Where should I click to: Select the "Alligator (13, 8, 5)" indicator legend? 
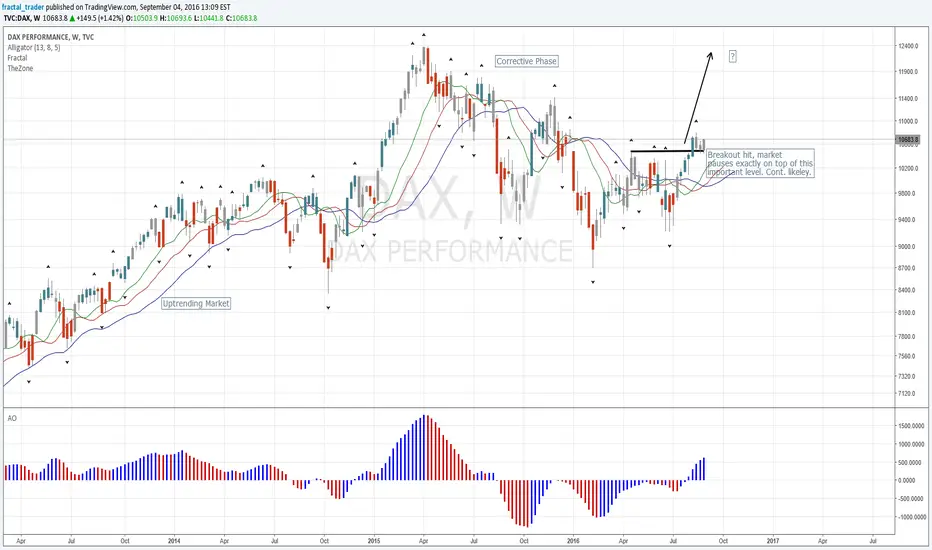point(34,48)
